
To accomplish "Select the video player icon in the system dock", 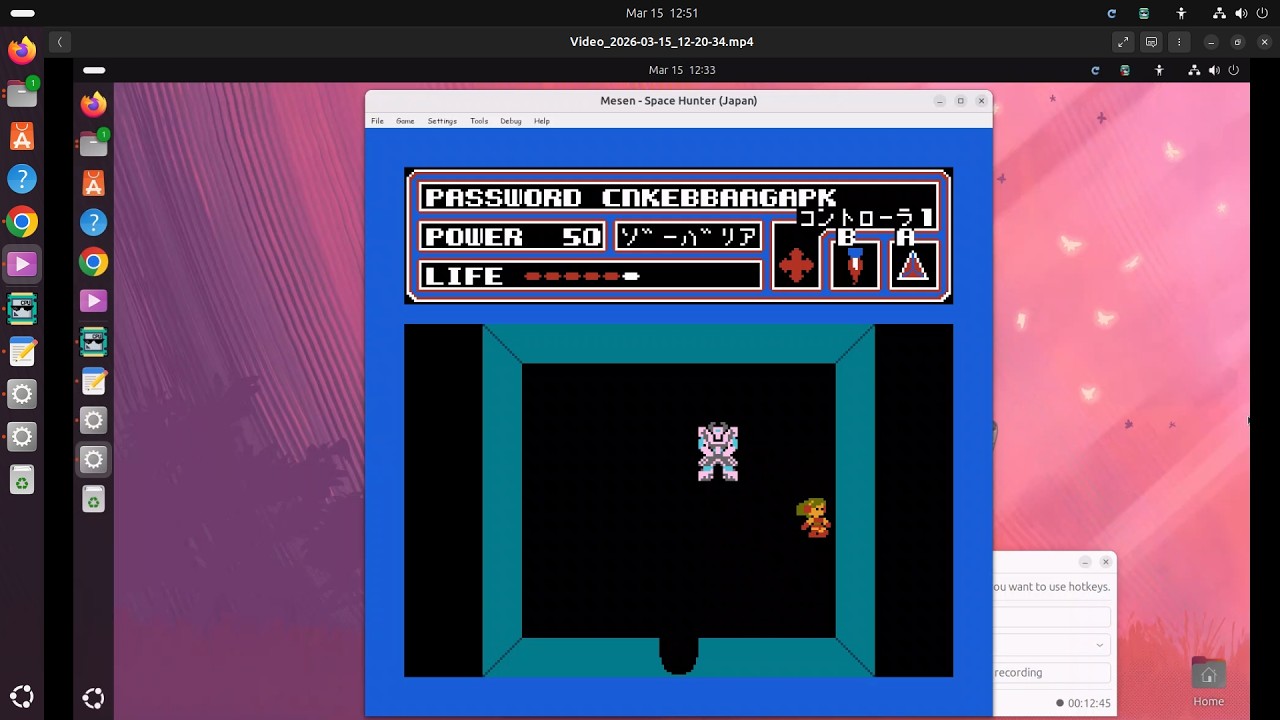I will [22, 265].
